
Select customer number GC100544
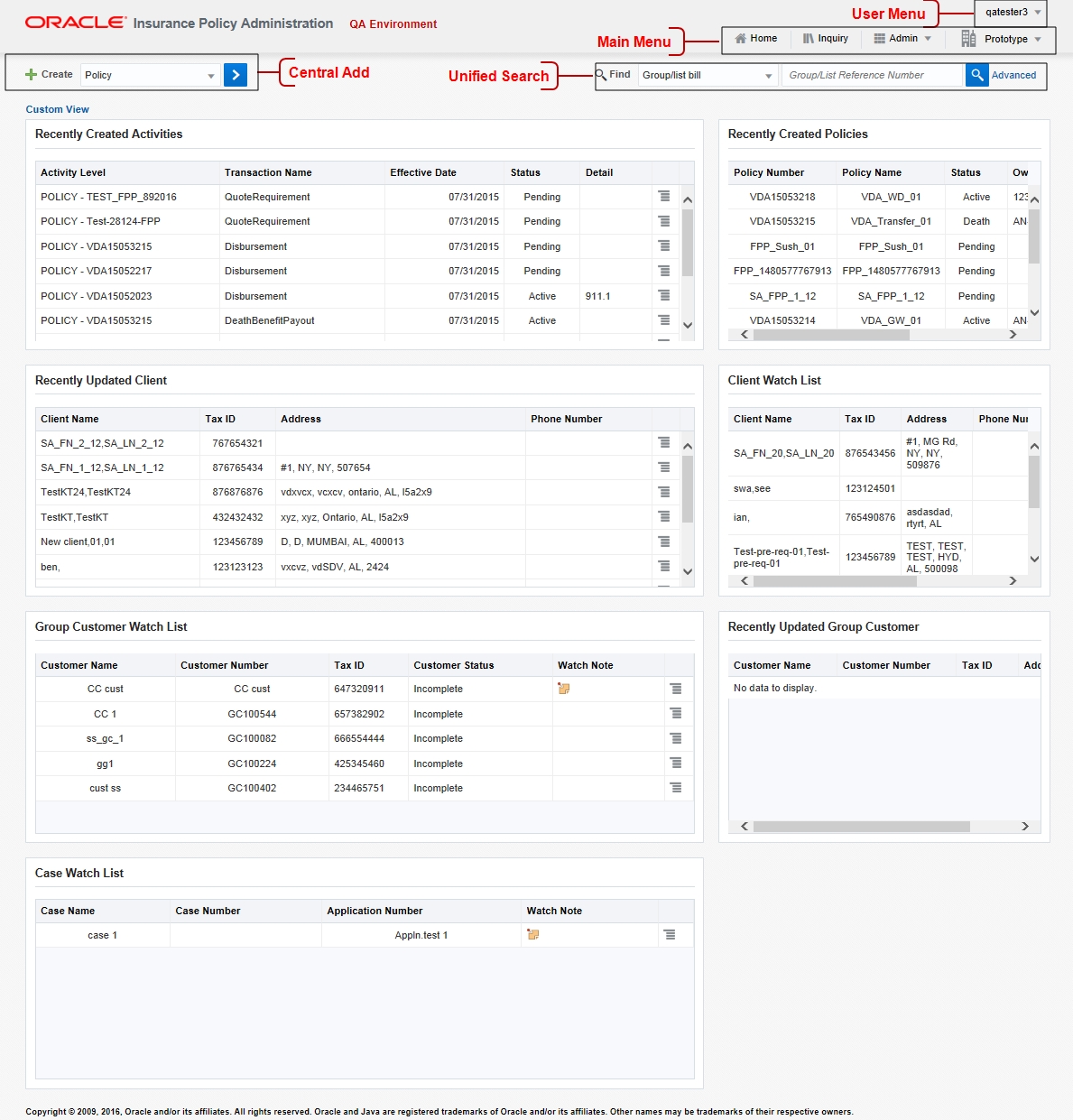(252, 714)
